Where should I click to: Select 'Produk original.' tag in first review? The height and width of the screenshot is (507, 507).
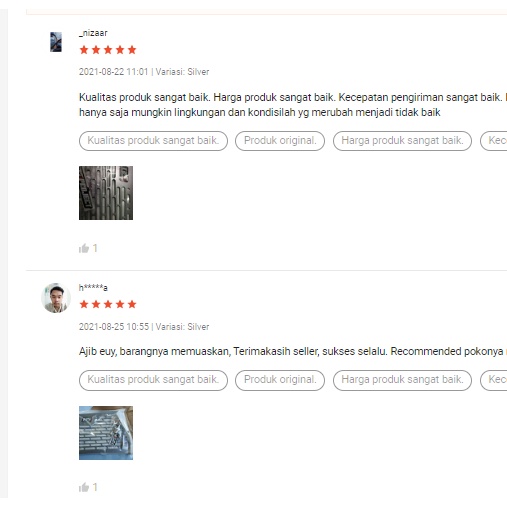tap(280, 141)
